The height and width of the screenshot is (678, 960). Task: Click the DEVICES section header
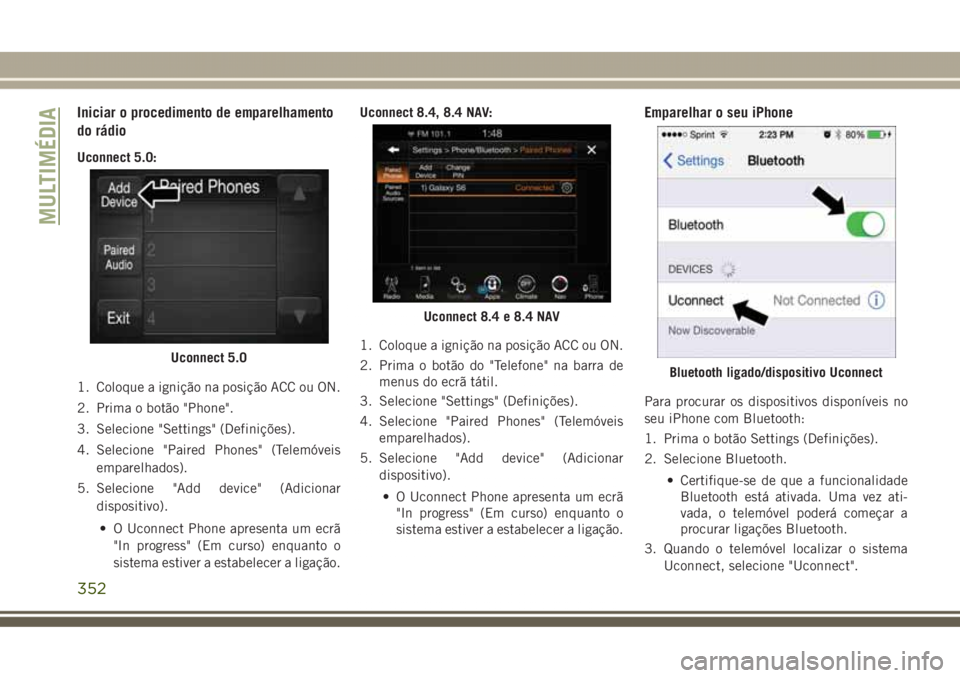point(690,269)
